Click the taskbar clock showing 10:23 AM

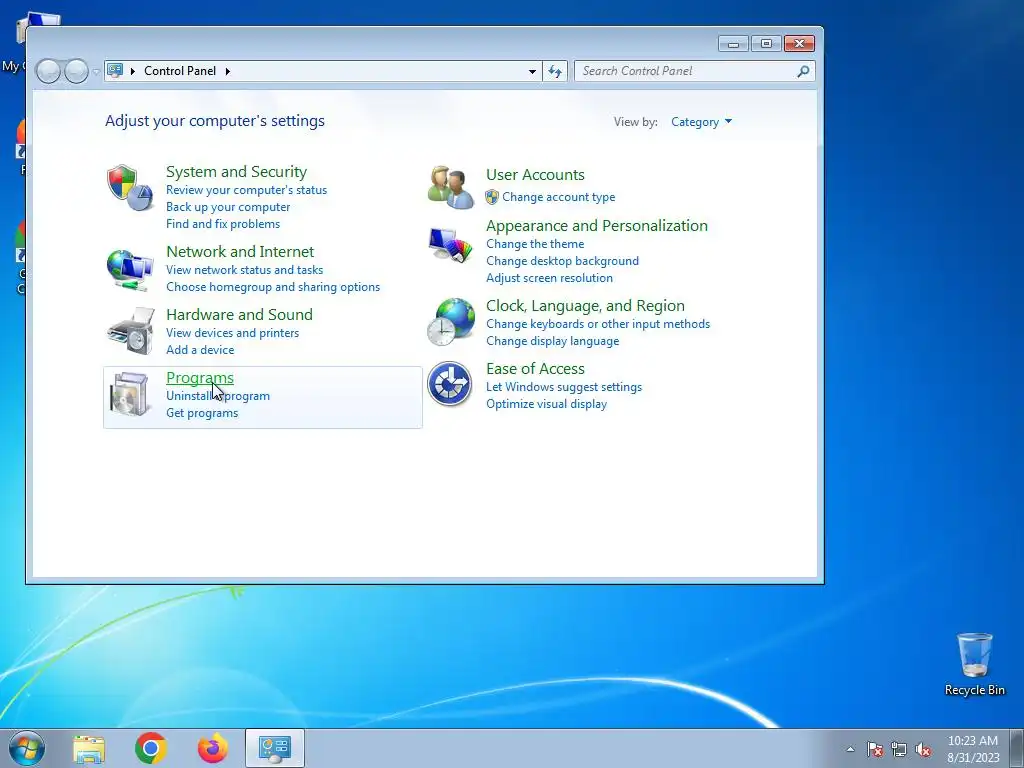click(973, 749)
